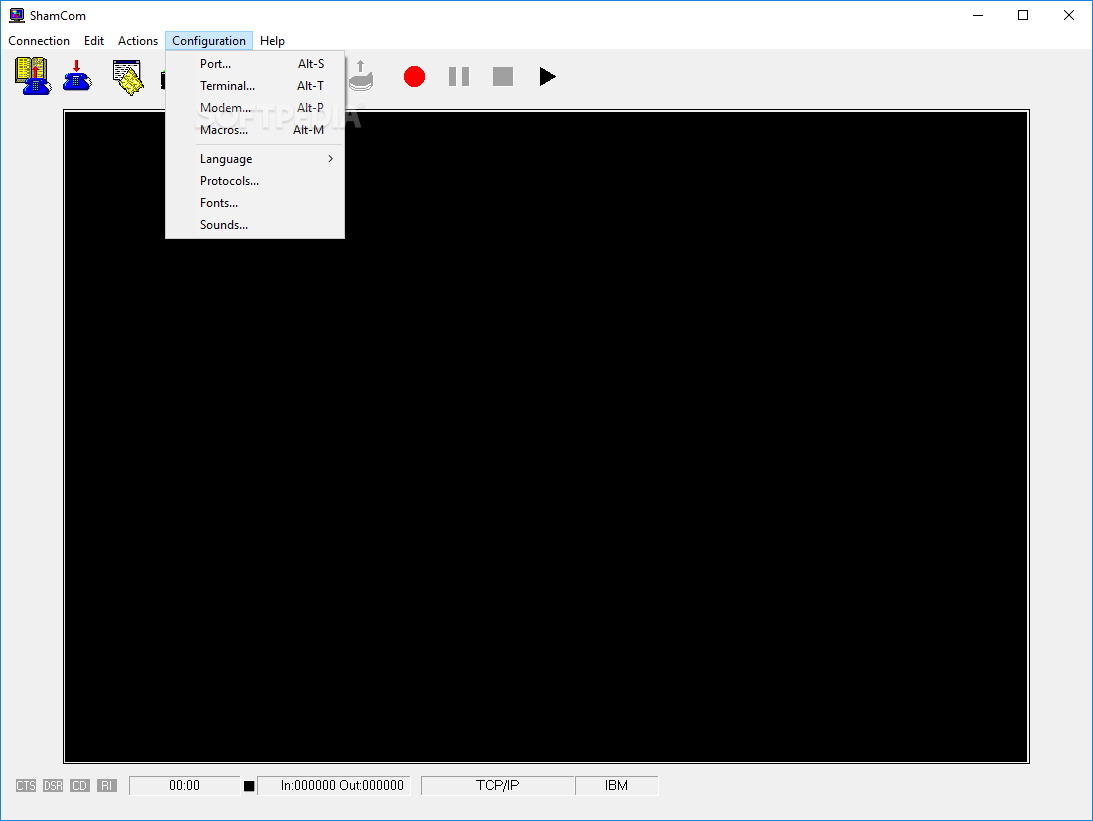Click the IBM emulation status field
Viewport: 1093px width, 821px height.
click(x=617, y=785)
